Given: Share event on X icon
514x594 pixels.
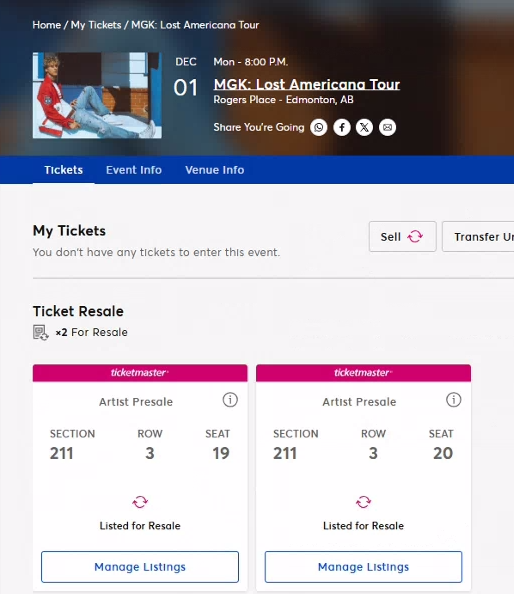Looking at the screenshot, I should click(364, 127).
